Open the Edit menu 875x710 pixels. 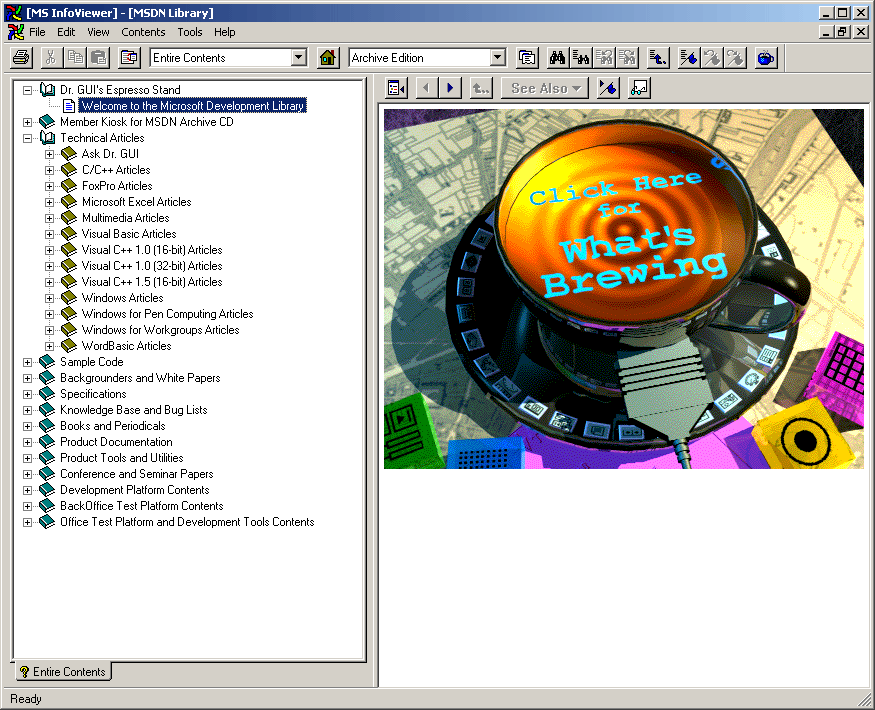[x=66, y=32]
